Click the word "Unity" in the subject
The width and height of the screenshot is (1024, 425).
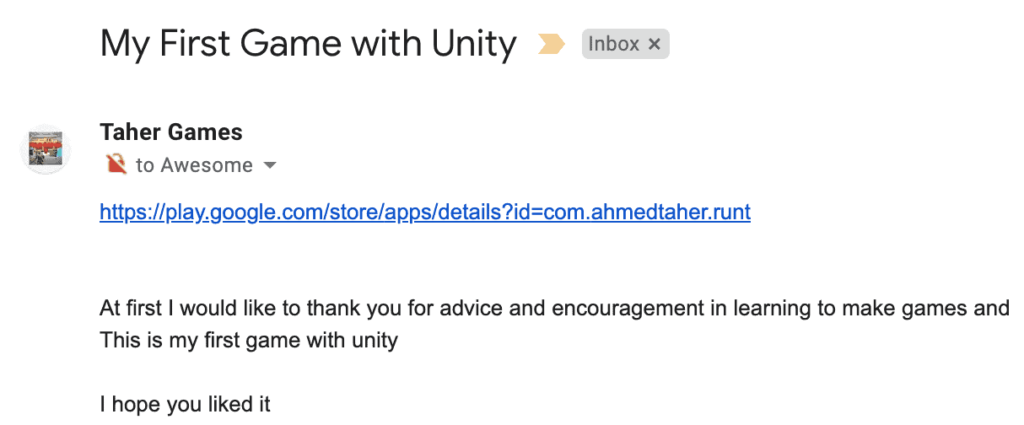point(474,44)
